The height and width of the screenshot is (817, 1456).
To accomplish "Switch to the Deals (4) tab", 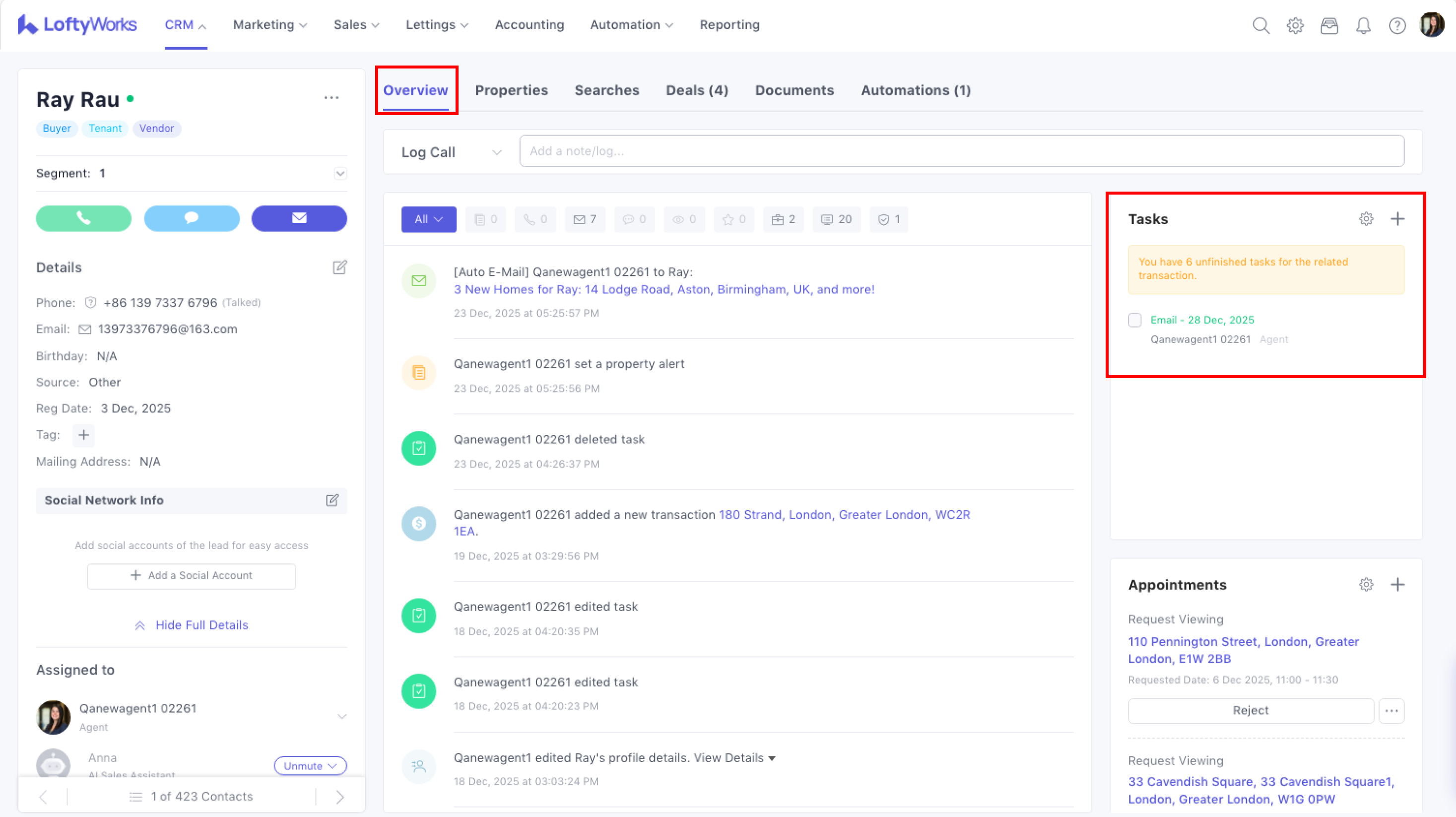I will click(697, 90).
